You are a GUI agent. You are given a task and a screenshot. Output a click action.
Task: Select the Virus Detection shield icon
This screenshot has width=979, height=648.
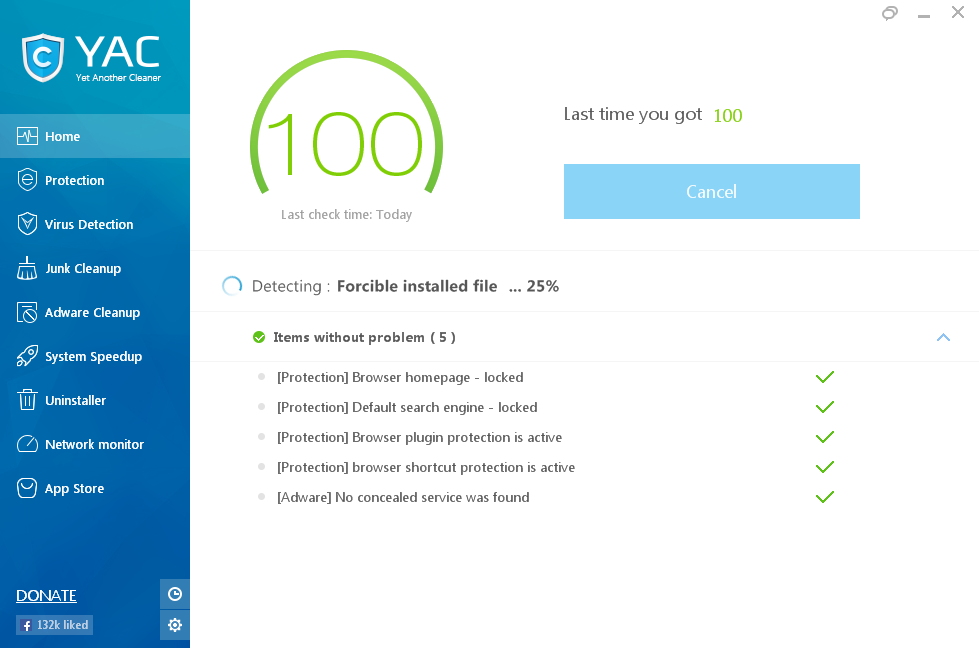(29, 224)
